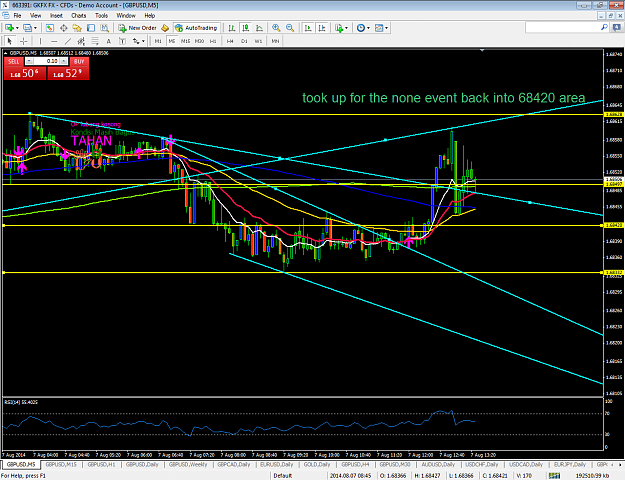Click the Arrows objects icon
625x480 pixels.
click(x=136, y=41)
